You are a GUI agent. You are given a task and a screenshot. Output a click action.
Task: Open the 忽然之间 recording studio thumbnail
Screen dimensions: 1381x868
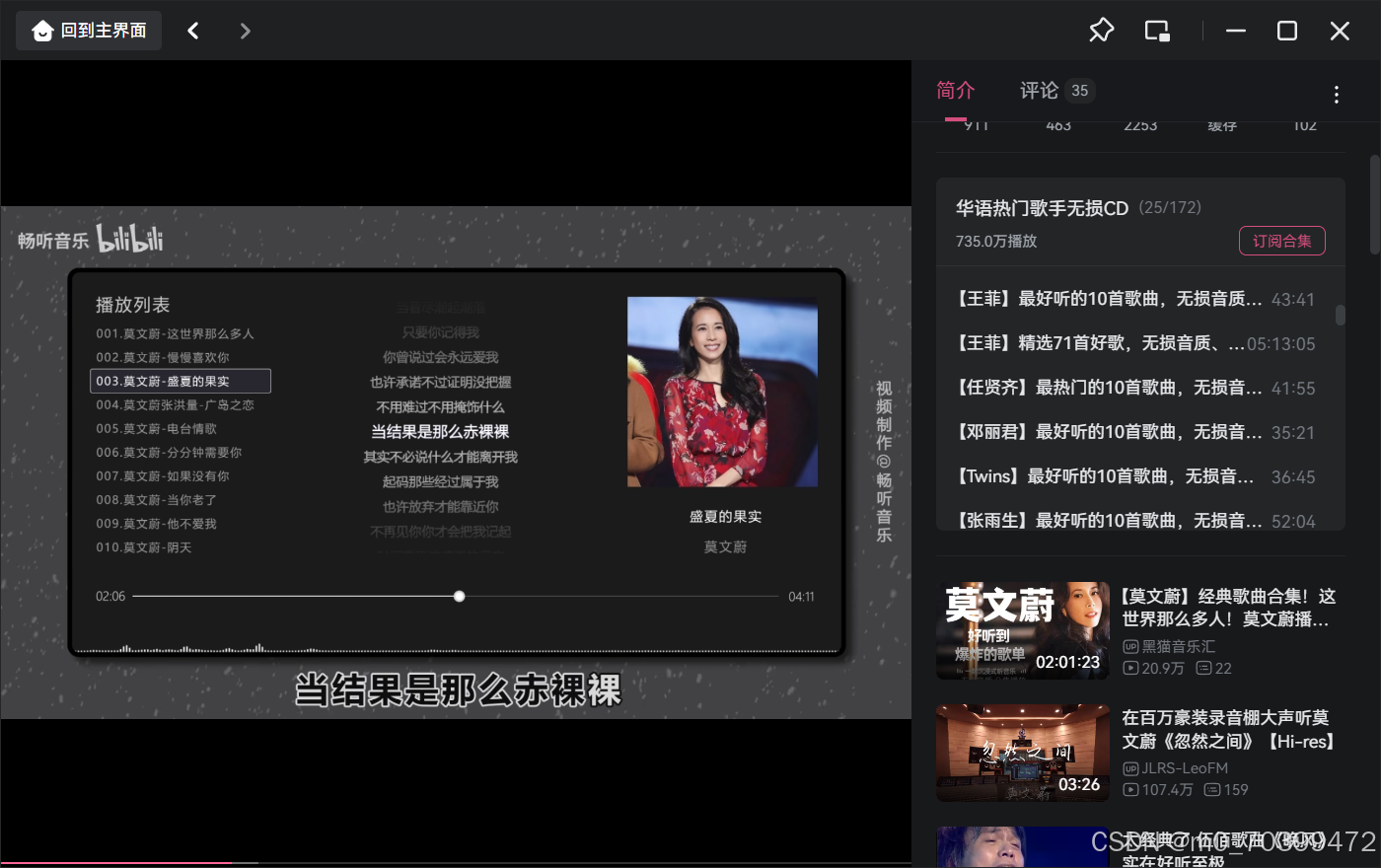click(x=1023, y=752)
